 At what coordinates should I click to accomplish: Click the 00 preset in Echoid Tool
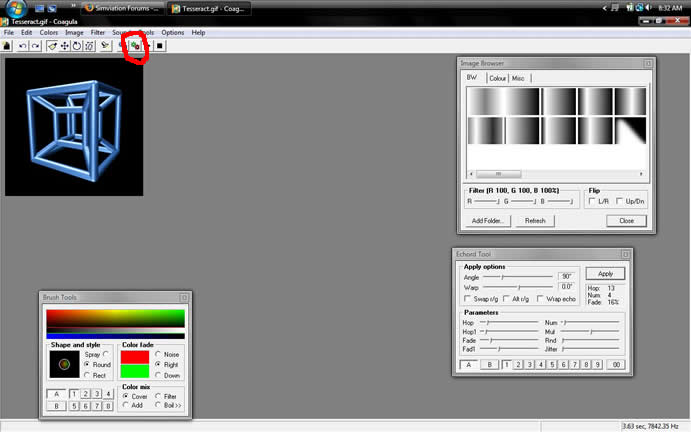point(616,365)
